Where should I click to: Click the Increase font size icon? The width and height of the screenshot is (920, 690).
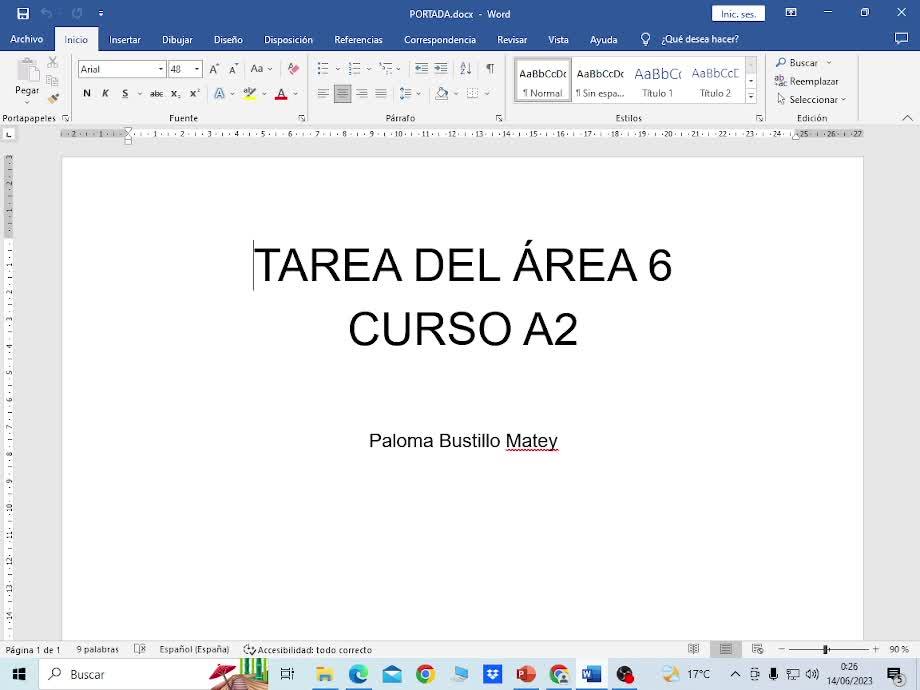click(x=214, y=69)
